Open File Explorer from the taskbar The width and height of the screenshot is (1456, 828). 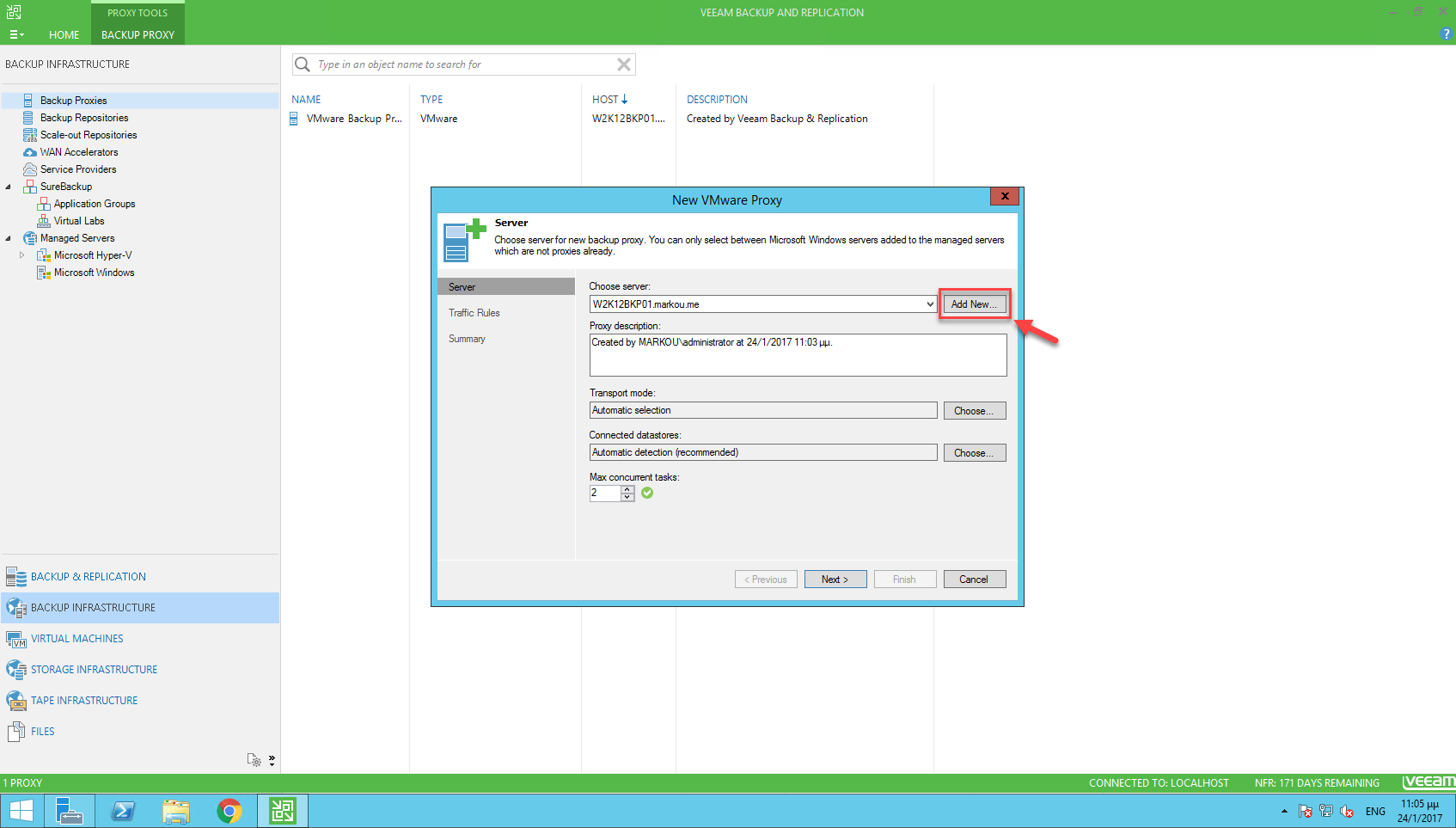point(176,811)
